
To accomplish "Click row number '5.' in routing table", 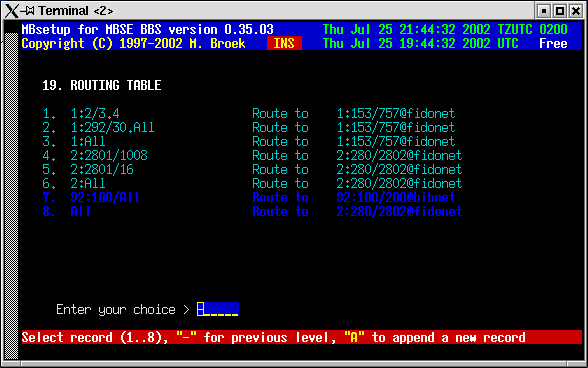I will point(49,170).
